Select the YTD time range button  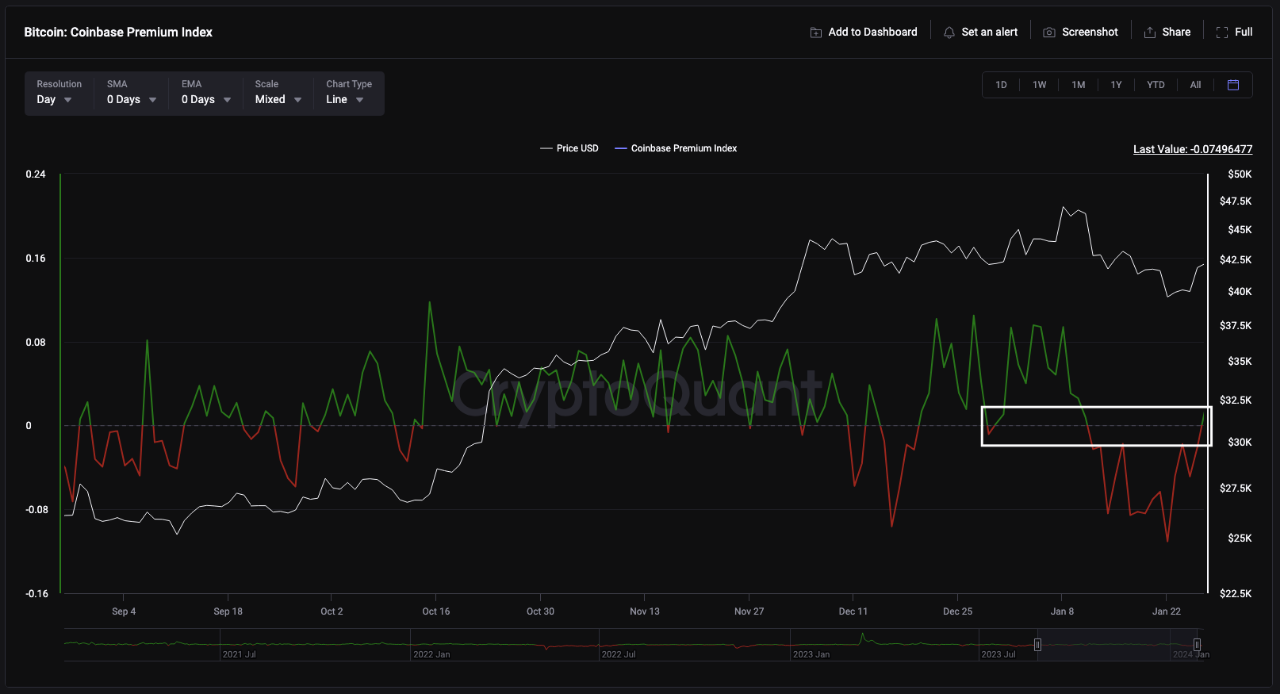(x=1155, y=85)
